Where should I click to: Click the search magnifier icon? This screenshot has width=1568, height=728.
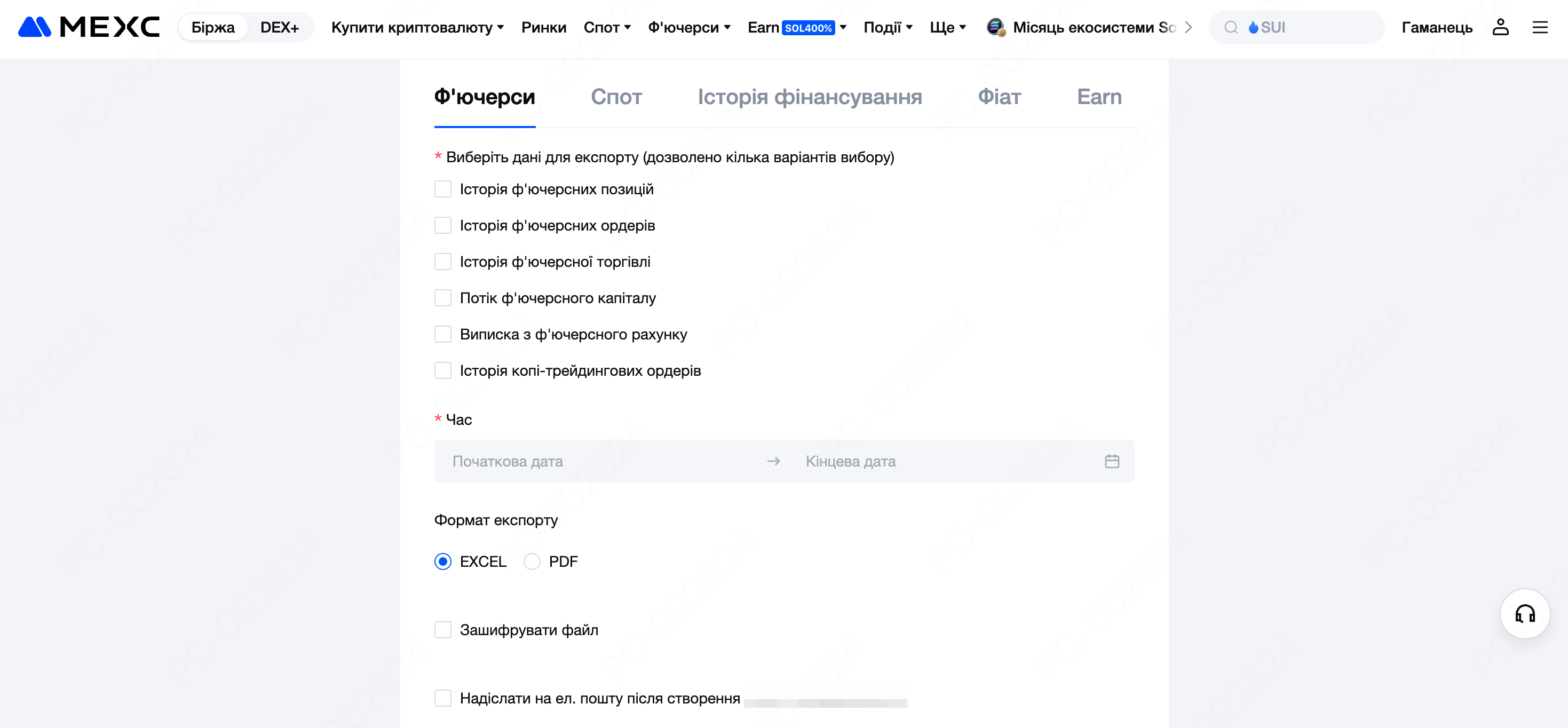pyautogui.click(x=1231, y=27)
